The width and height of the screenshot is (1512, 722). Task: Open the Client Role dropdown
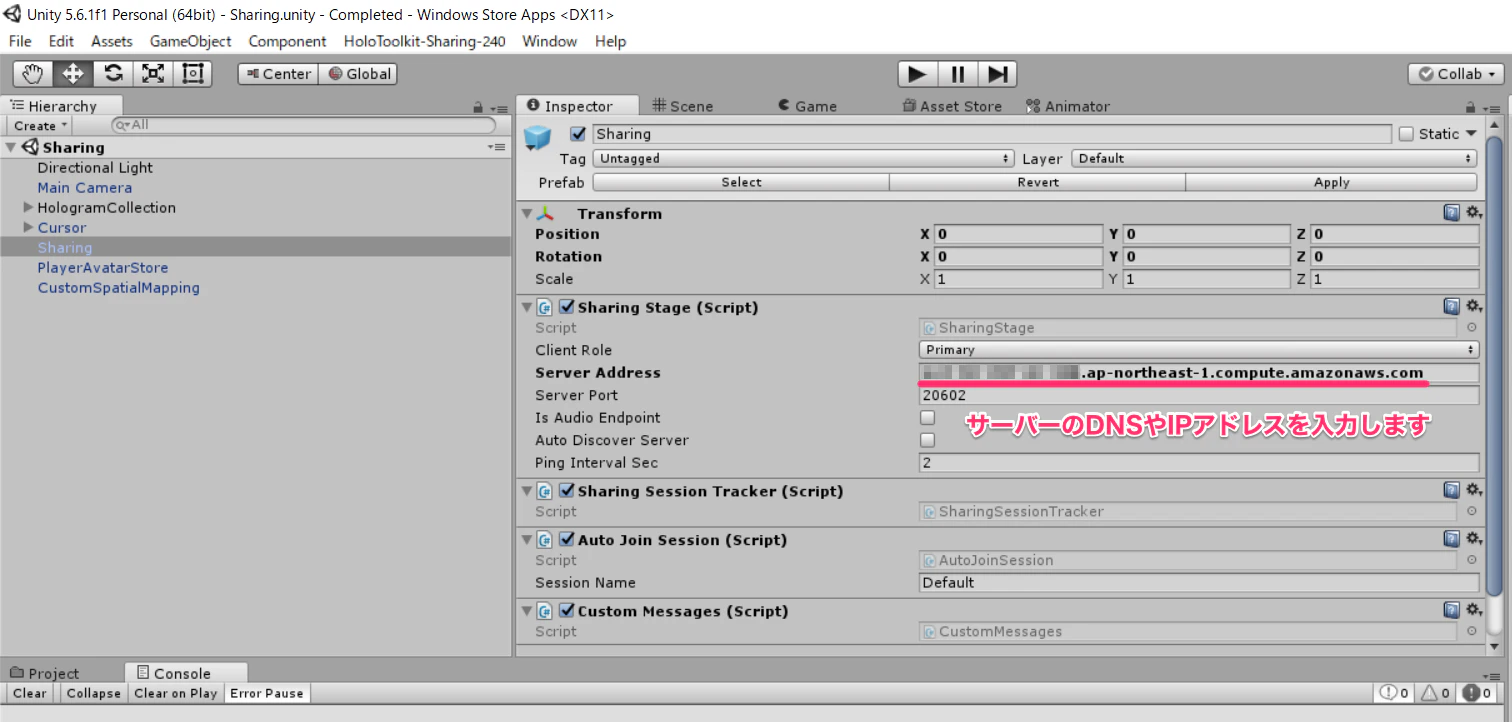click(1198, 350)
